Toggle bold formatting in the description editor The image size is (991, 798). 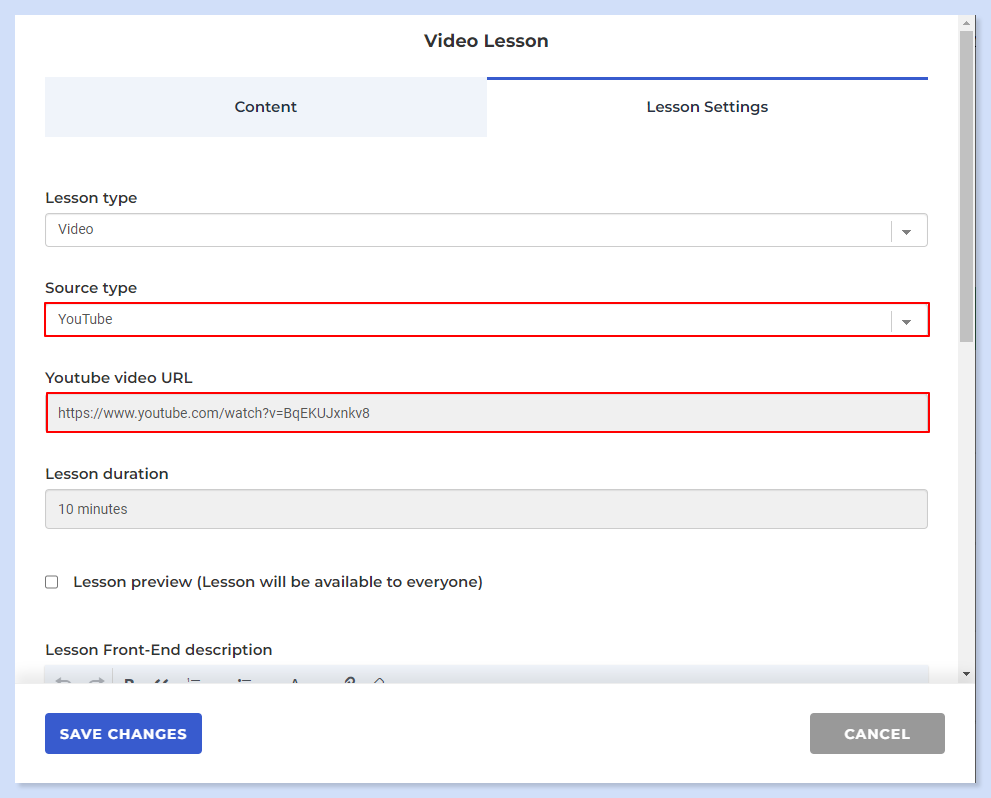(130, 680)
